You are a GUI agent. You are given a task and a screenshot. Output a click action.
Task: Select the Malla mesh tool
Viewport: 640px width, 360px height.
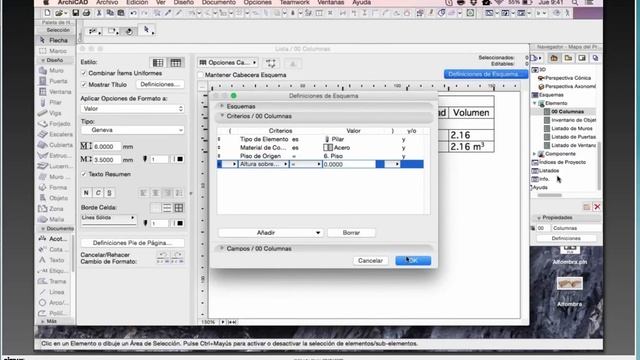point(55,219)
